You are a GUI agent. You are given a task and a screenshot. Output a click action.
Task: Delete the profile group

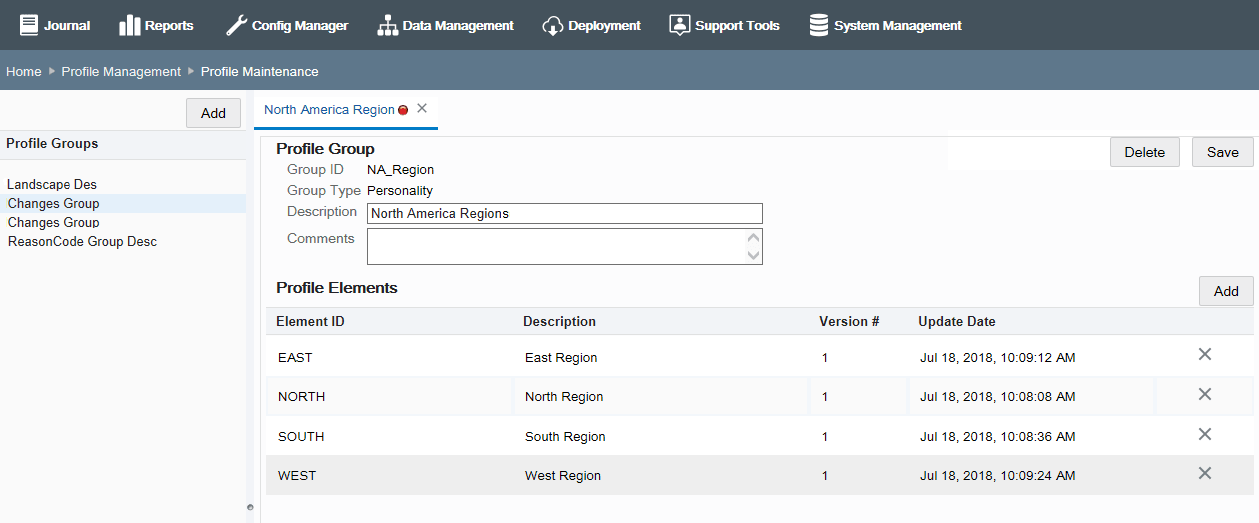(1144, 152)
